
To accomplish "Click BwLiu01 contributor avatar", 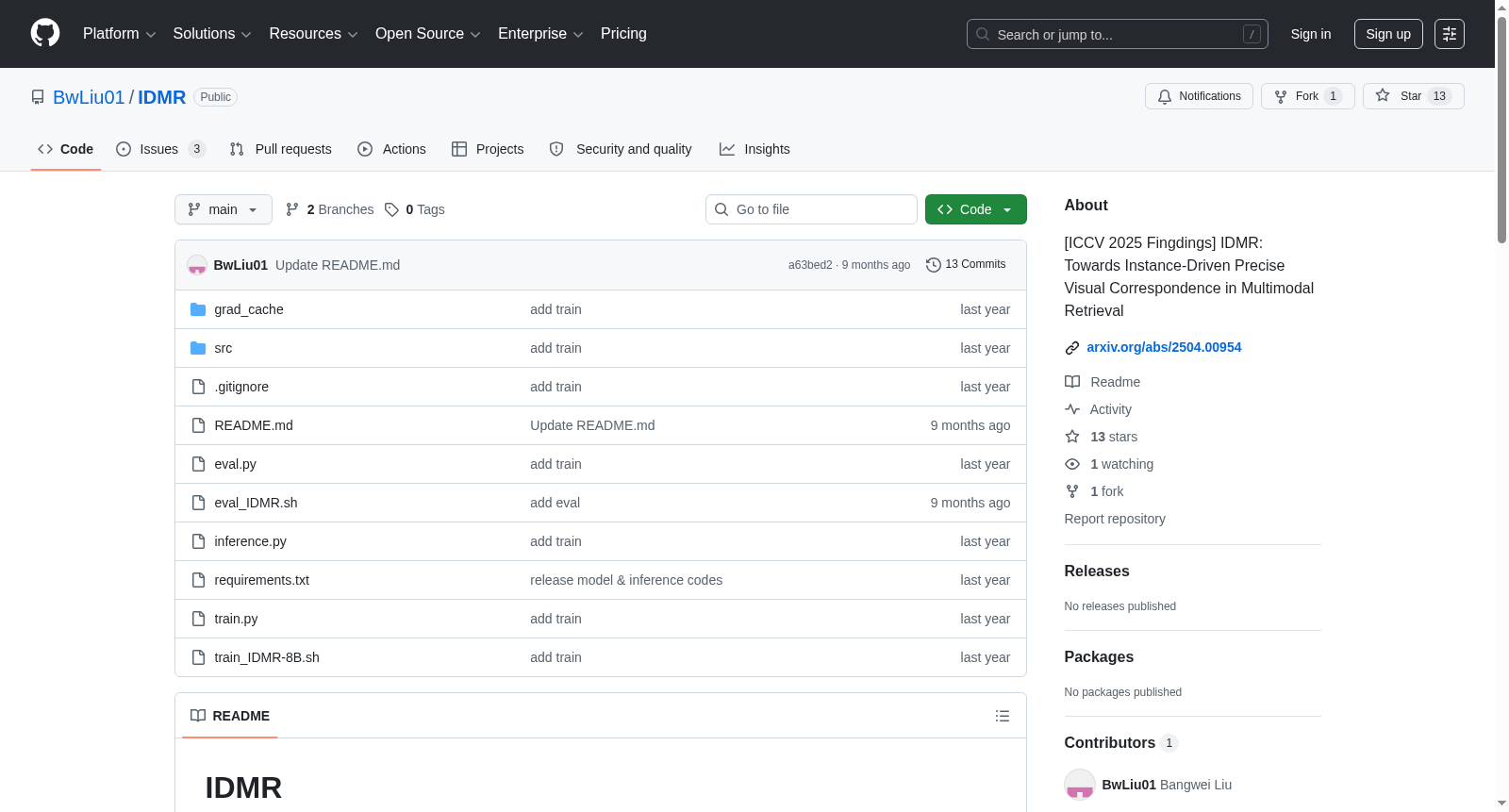I will pos(1080,785).
